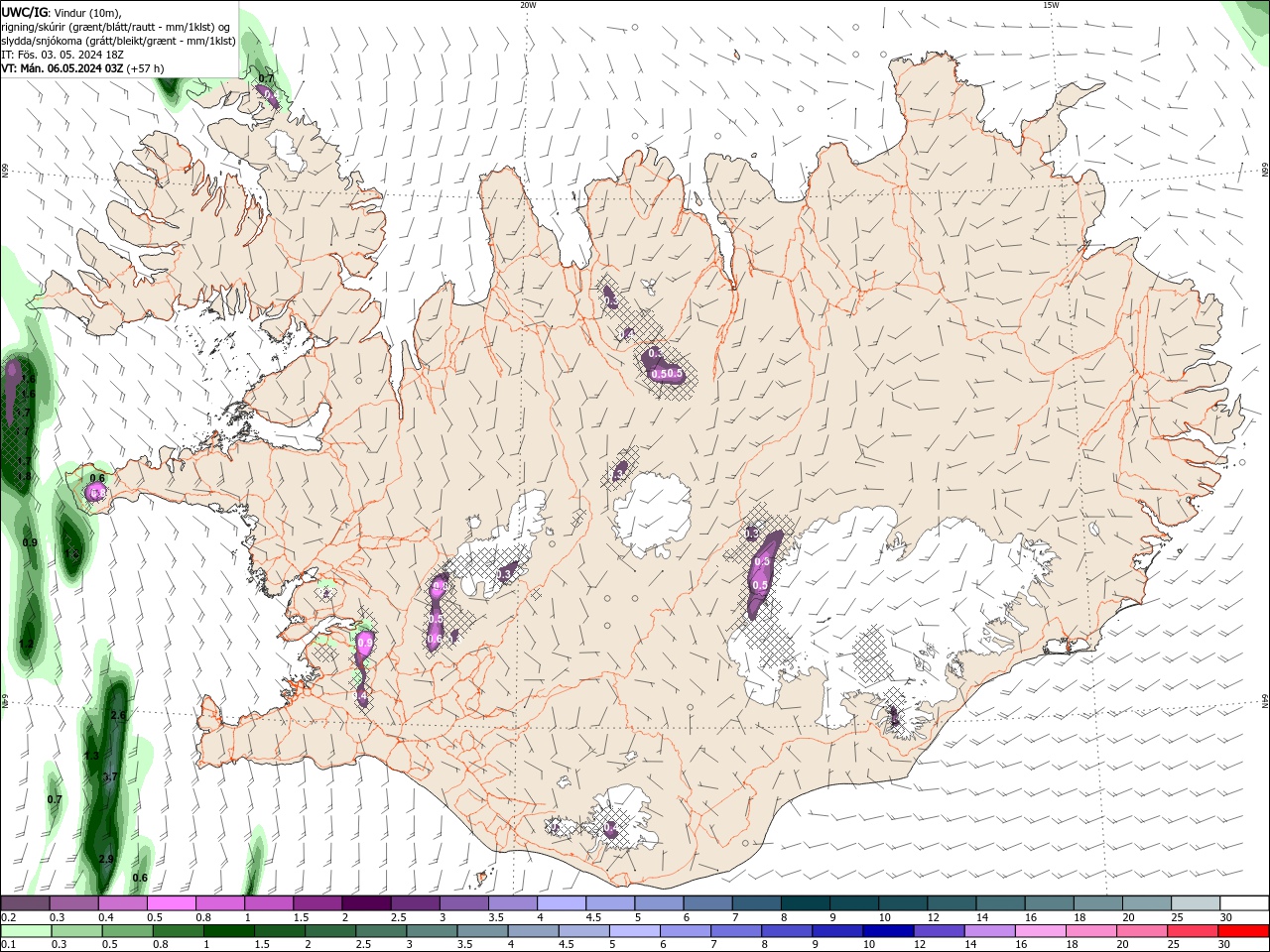The height and width of the screenshot is (952, 1270).
Task: Click the '20W' longitude label at the top
Action: [x=528, y=5]
